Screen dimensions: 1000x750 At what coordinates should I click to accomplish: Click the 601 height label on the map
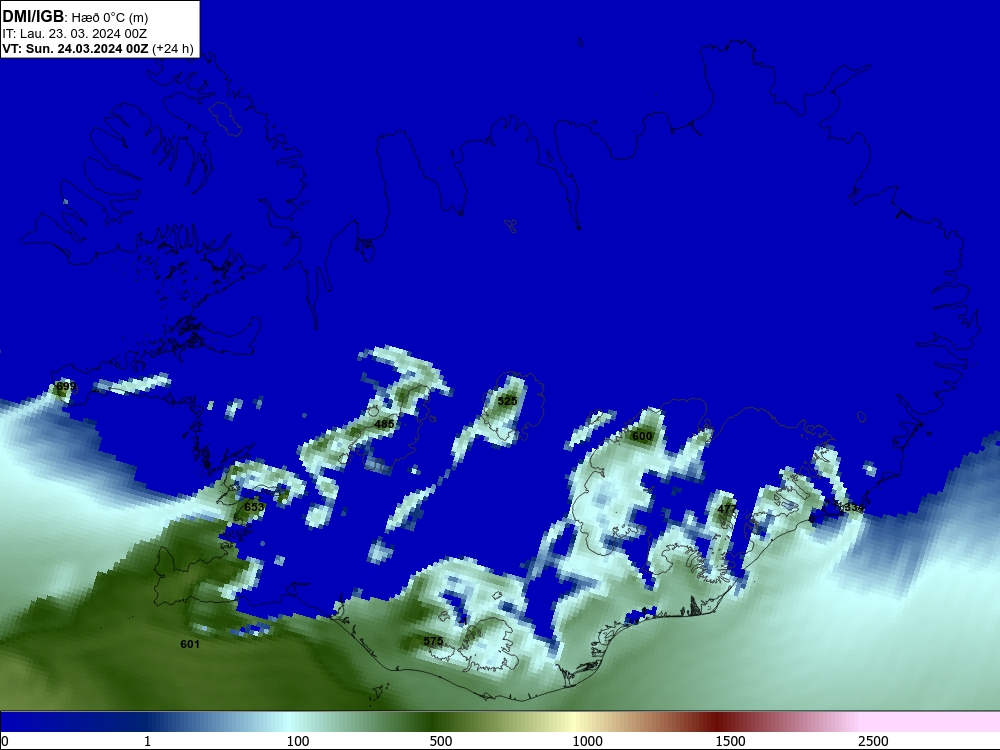190,644
